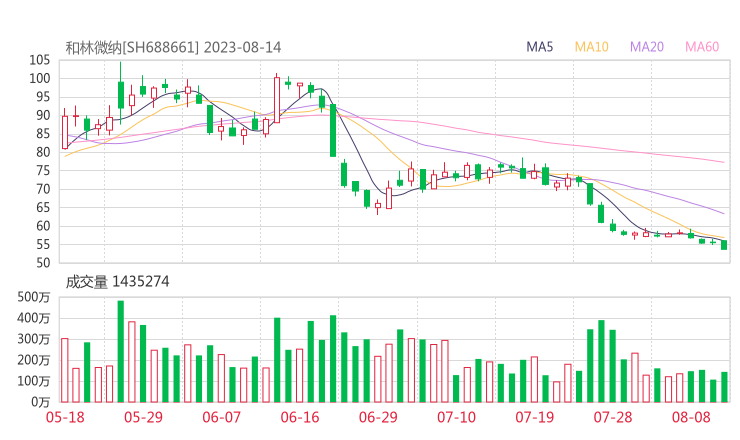The height and width of the screenshot is (440, 740).
Task: Click the 07-19 date axis label
Action: (534, 417)
